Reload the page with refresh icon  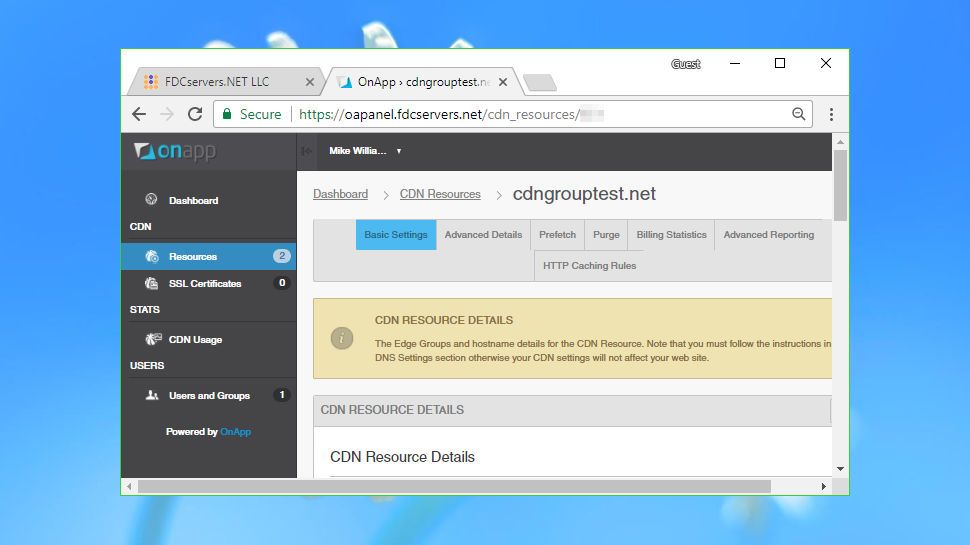(x=195, y=114)
